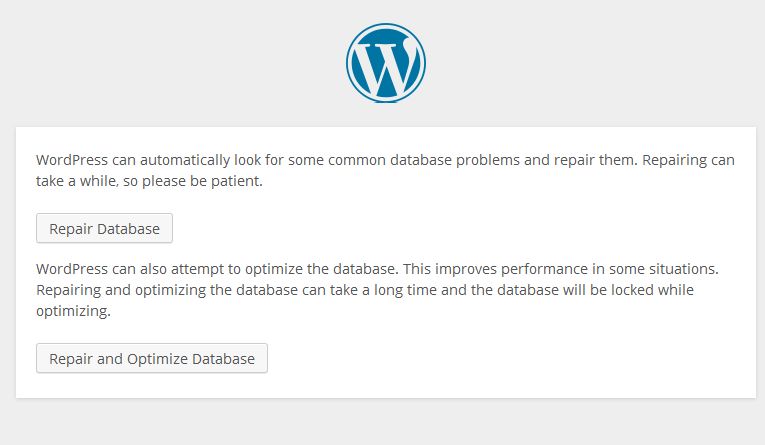This screenshot has width=765, height=445.
Task: Click the Repair Database button
Action: pyautogui.click(x=104, y=228)
